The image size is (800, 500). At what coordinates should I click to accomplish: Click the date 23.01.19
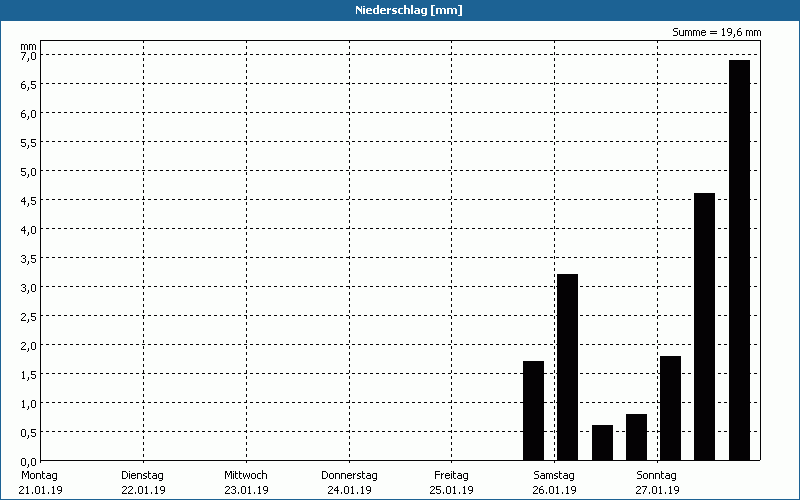(x=246, y=490)
